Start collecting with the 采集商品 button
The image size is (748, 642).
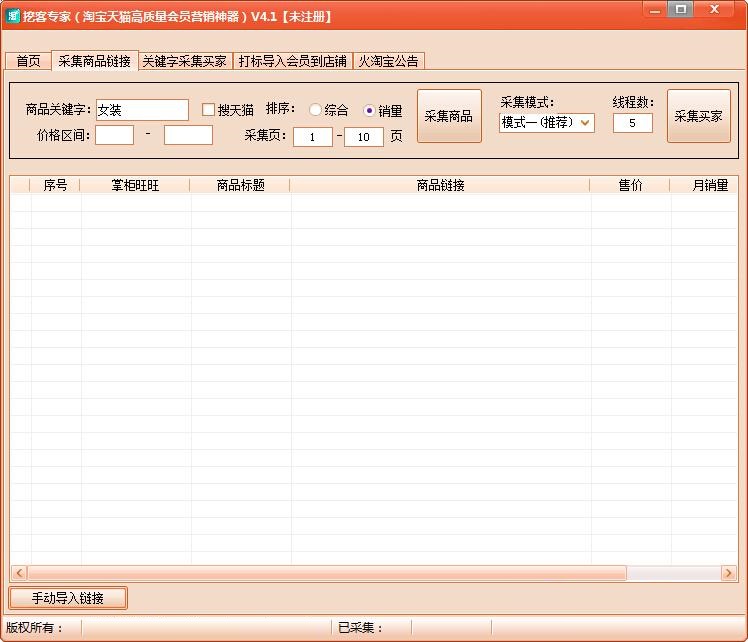pyautogui.click(x=449, y=116)
